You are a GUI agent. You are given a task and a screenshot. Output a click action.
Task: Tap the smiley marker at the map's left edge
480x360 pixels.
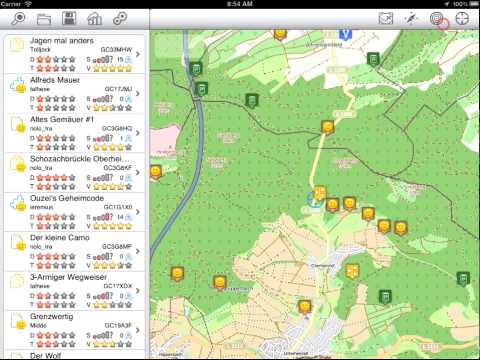(155, 172)
